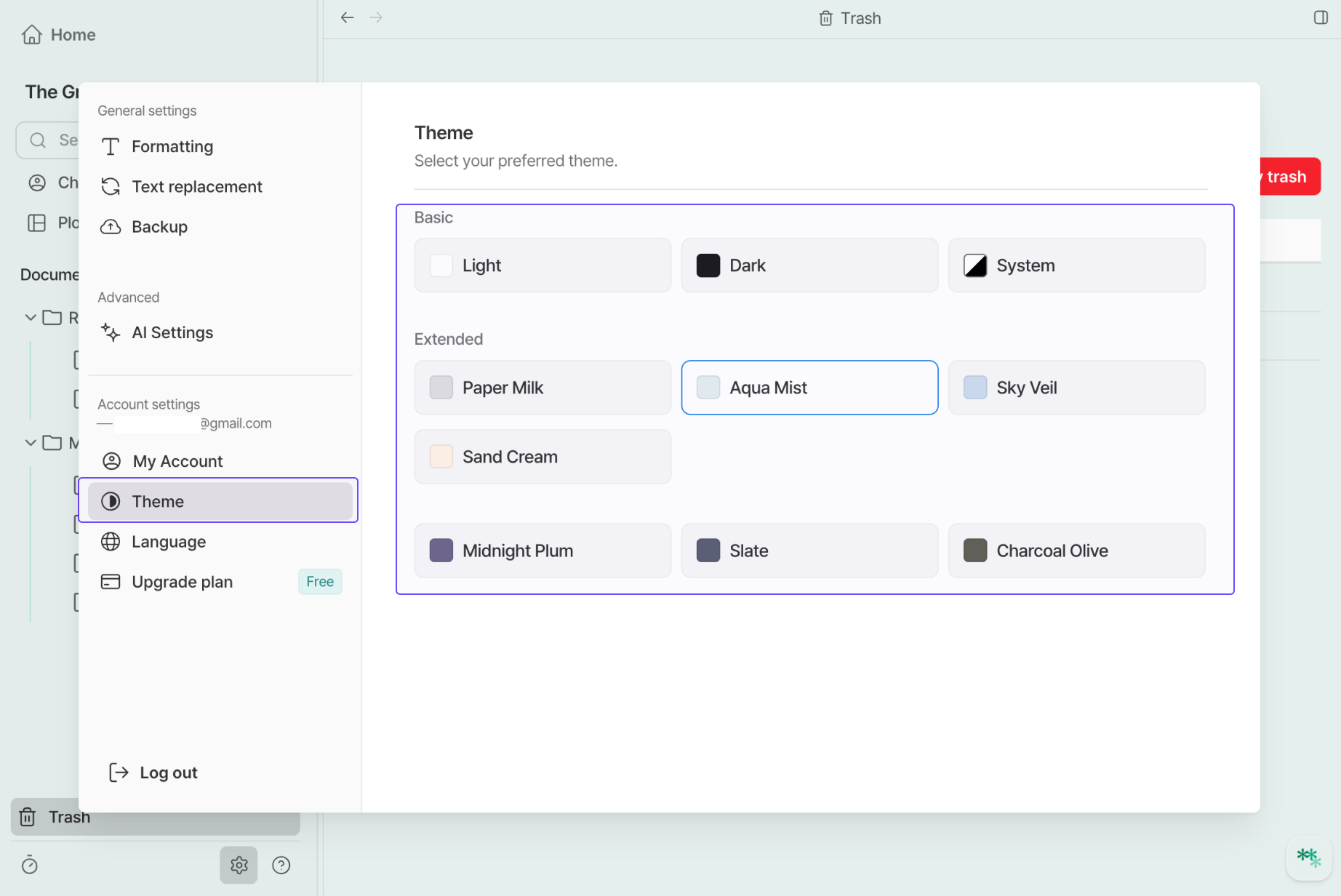Select the Light theme

tap(543, 265)
